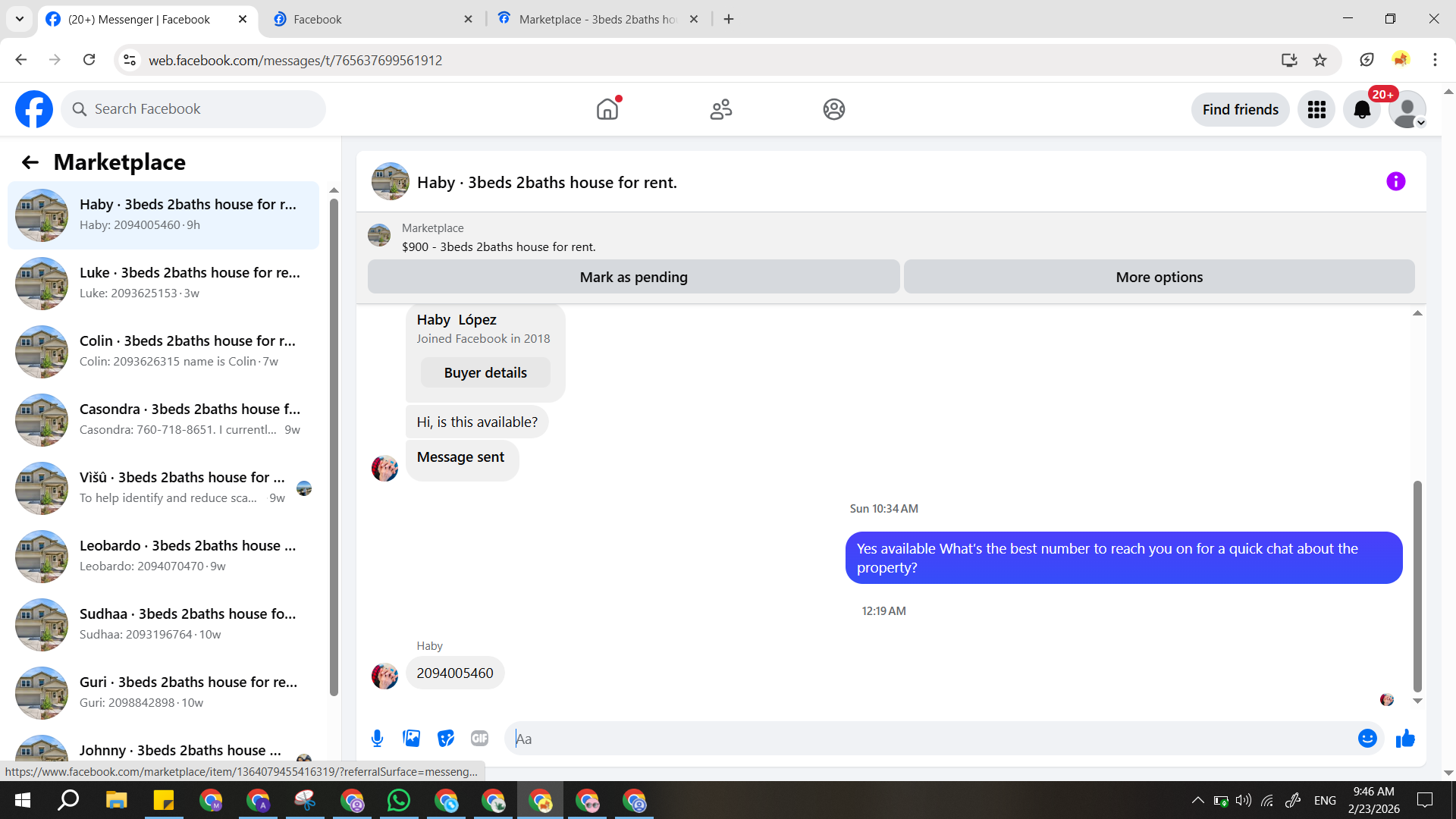The image size is (1456, 819).
Task: Click the Find friends button
Action: [x=1241, y=109]
